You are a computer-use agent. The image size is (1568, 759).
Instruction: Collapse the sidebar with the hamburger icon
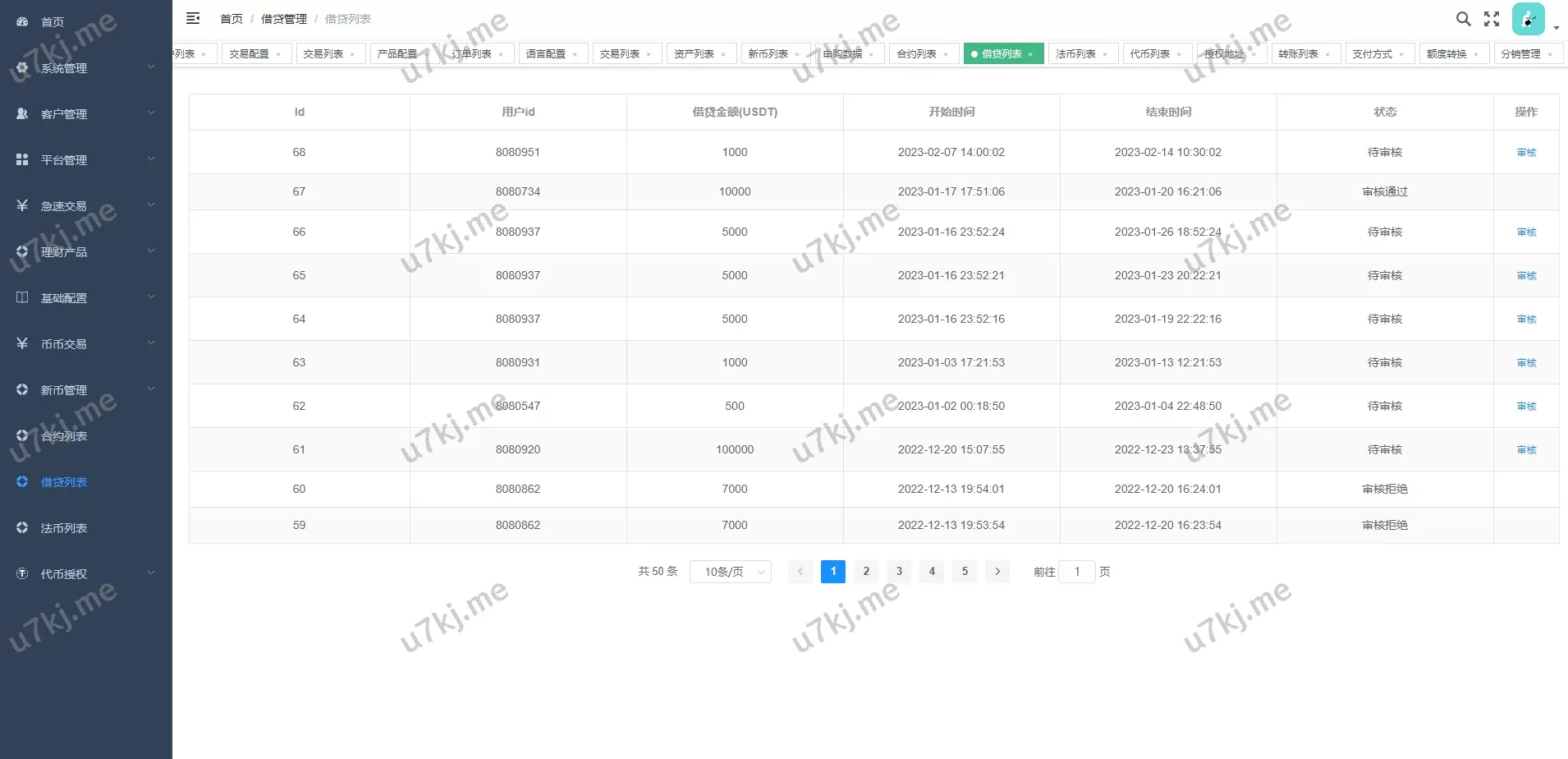pos(193,18)
